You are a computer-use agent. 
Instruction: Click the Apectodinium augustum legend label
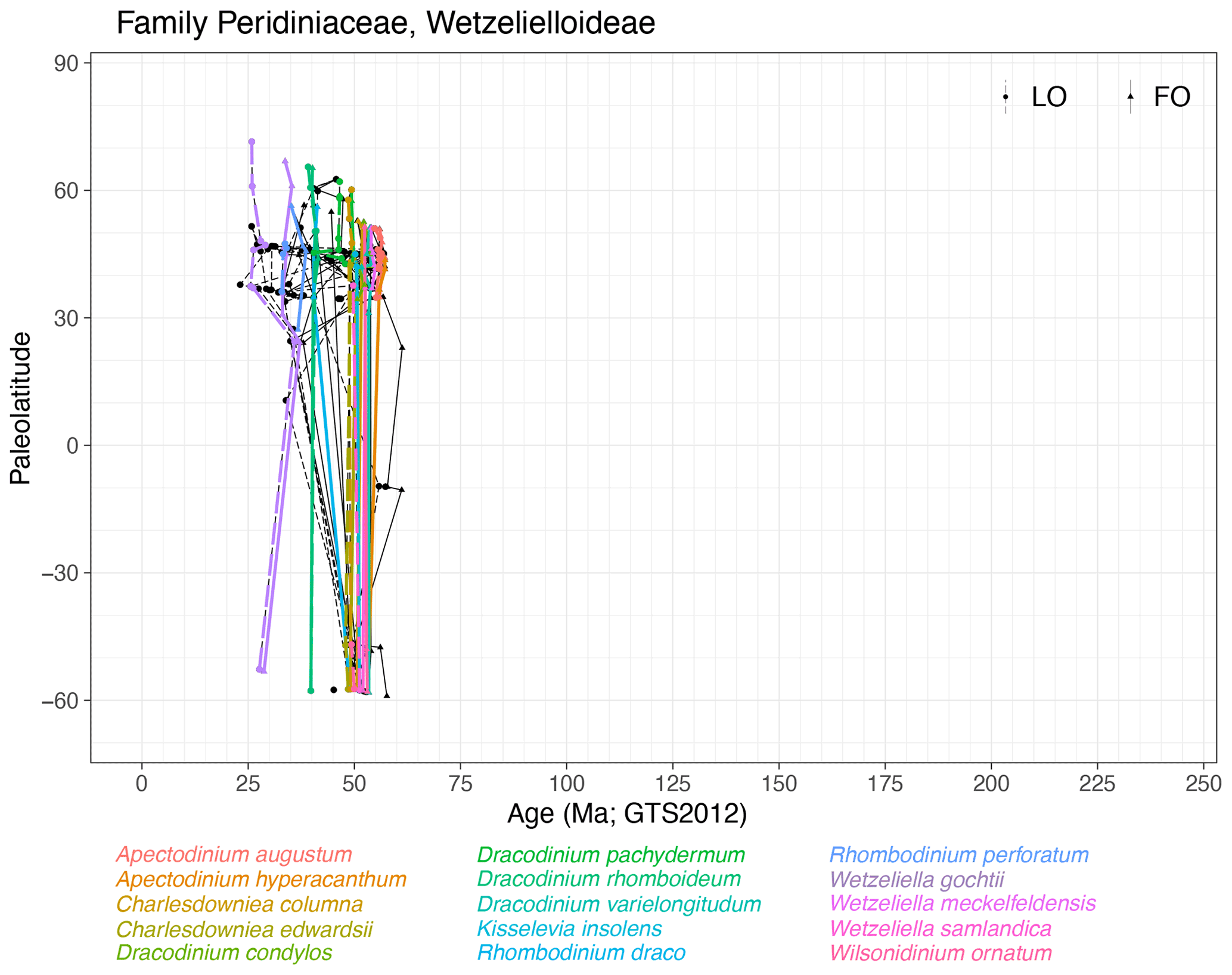(x=234, y=855)
